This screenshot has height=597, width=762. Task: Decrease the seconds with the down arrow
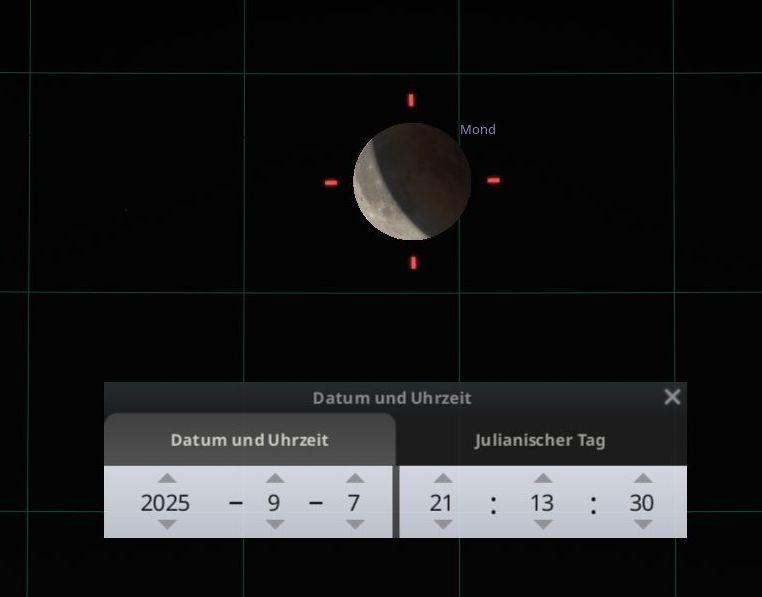click(642, 525)
